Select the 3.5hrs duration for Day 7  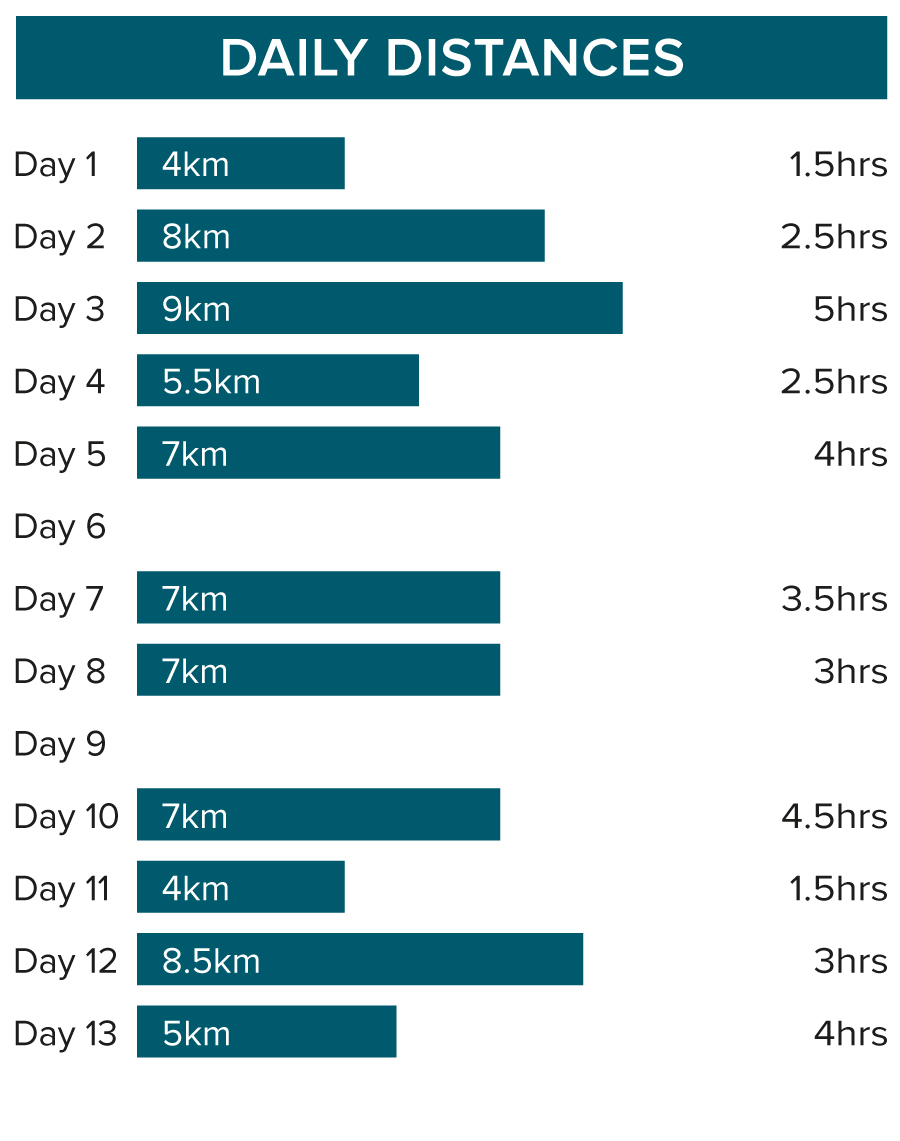pyautogui.click(x=834, y=599)
